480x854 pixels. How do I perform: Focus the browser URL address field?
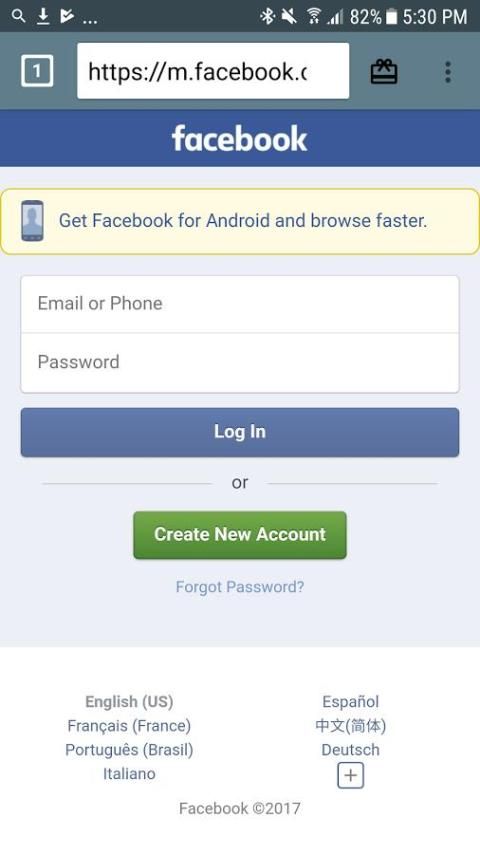coord(213,71)
